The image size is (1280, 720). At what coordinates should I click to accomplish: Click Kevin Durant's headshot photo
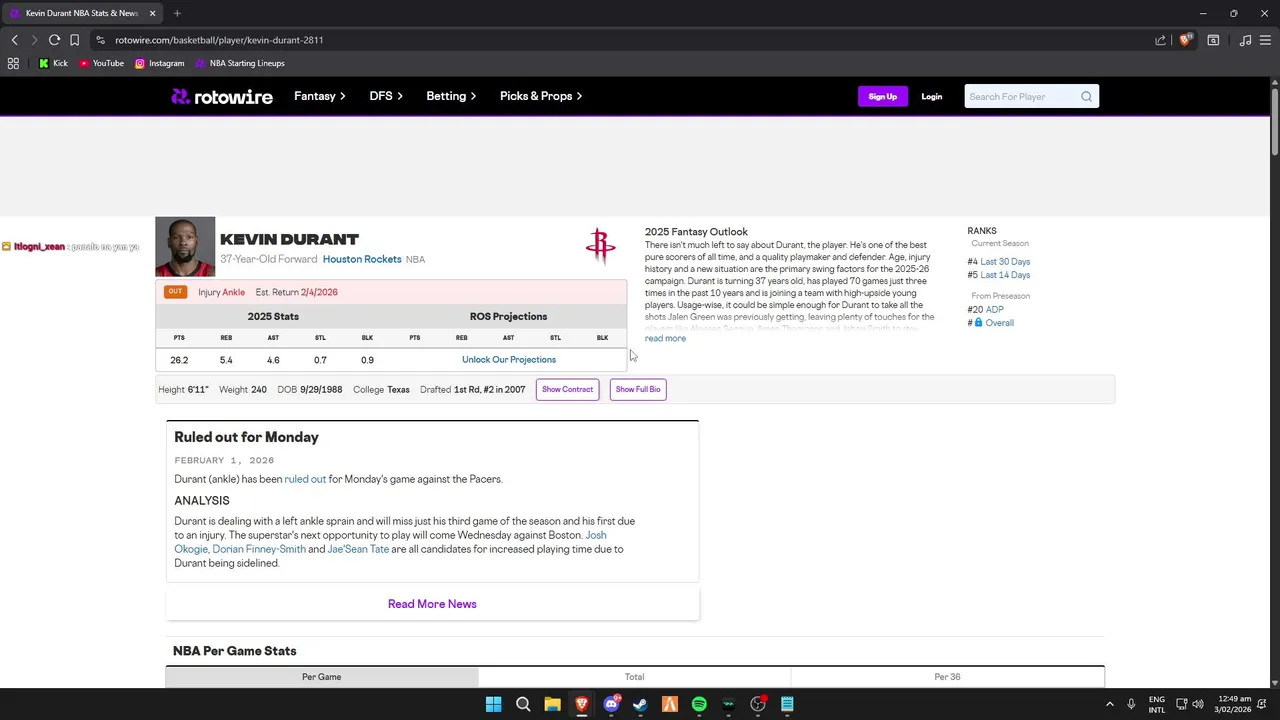tap(185, 246)
